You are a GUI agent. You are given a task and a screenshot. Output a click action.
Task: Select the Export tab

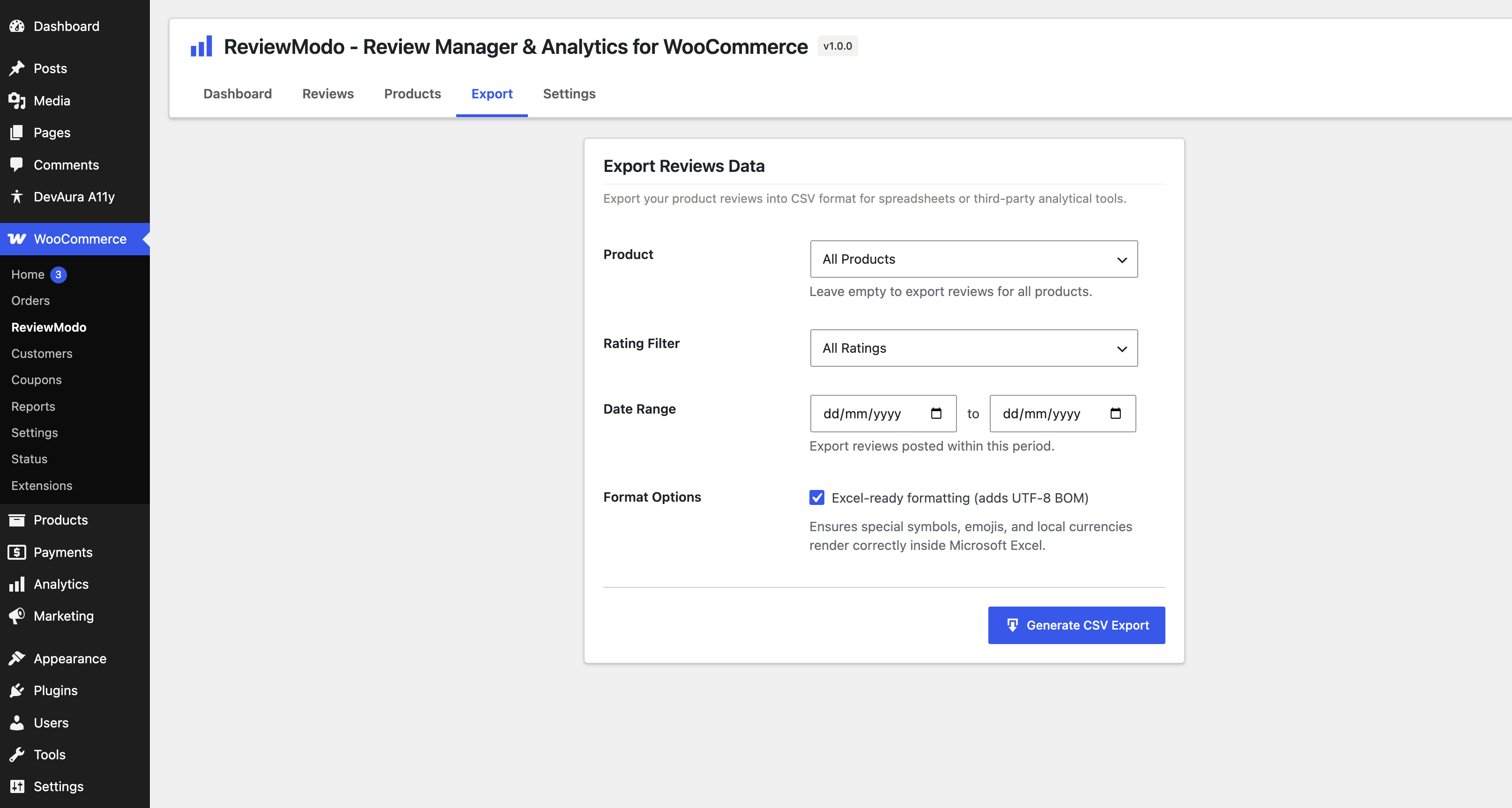click(492, 94)
